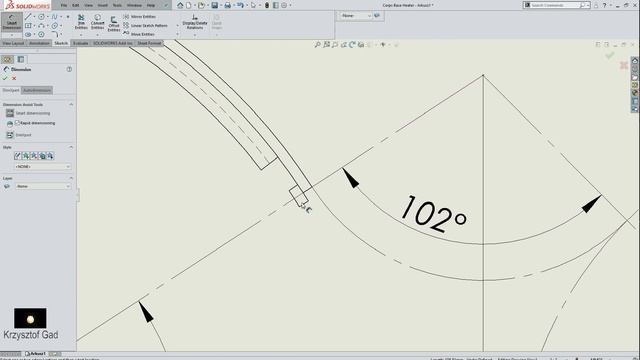Switch to the Annotation tab
Viewport: 640px width, 360px height.
[39, 43]
